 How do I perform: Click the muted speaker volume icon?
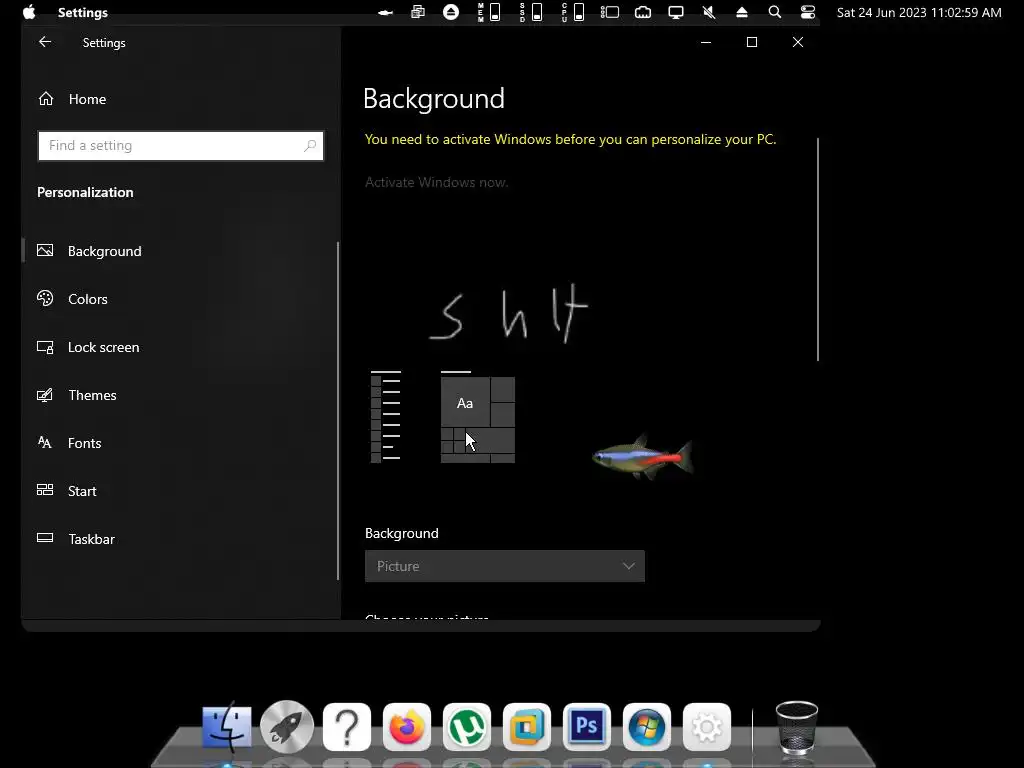point(709,12)
